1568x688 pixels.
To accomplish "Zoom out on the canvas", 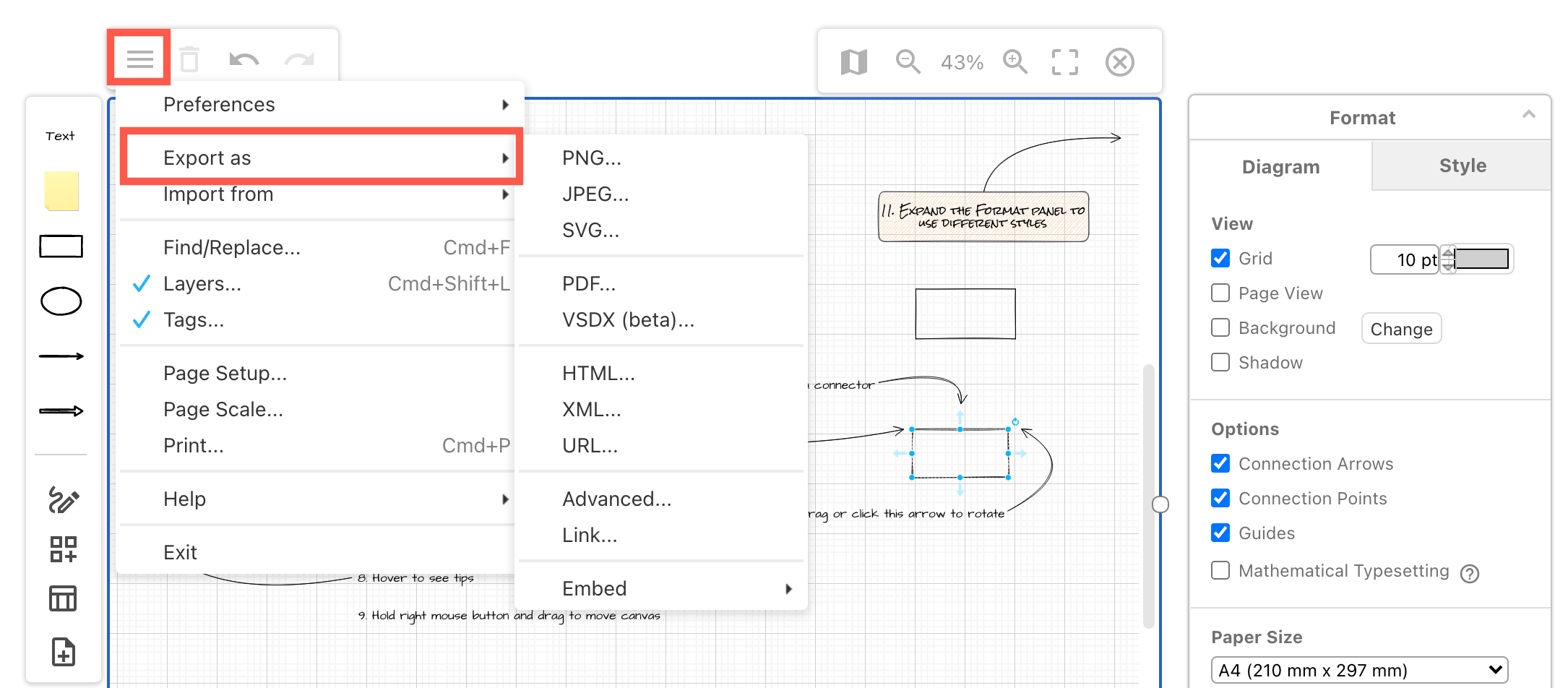I will (908, 61).
